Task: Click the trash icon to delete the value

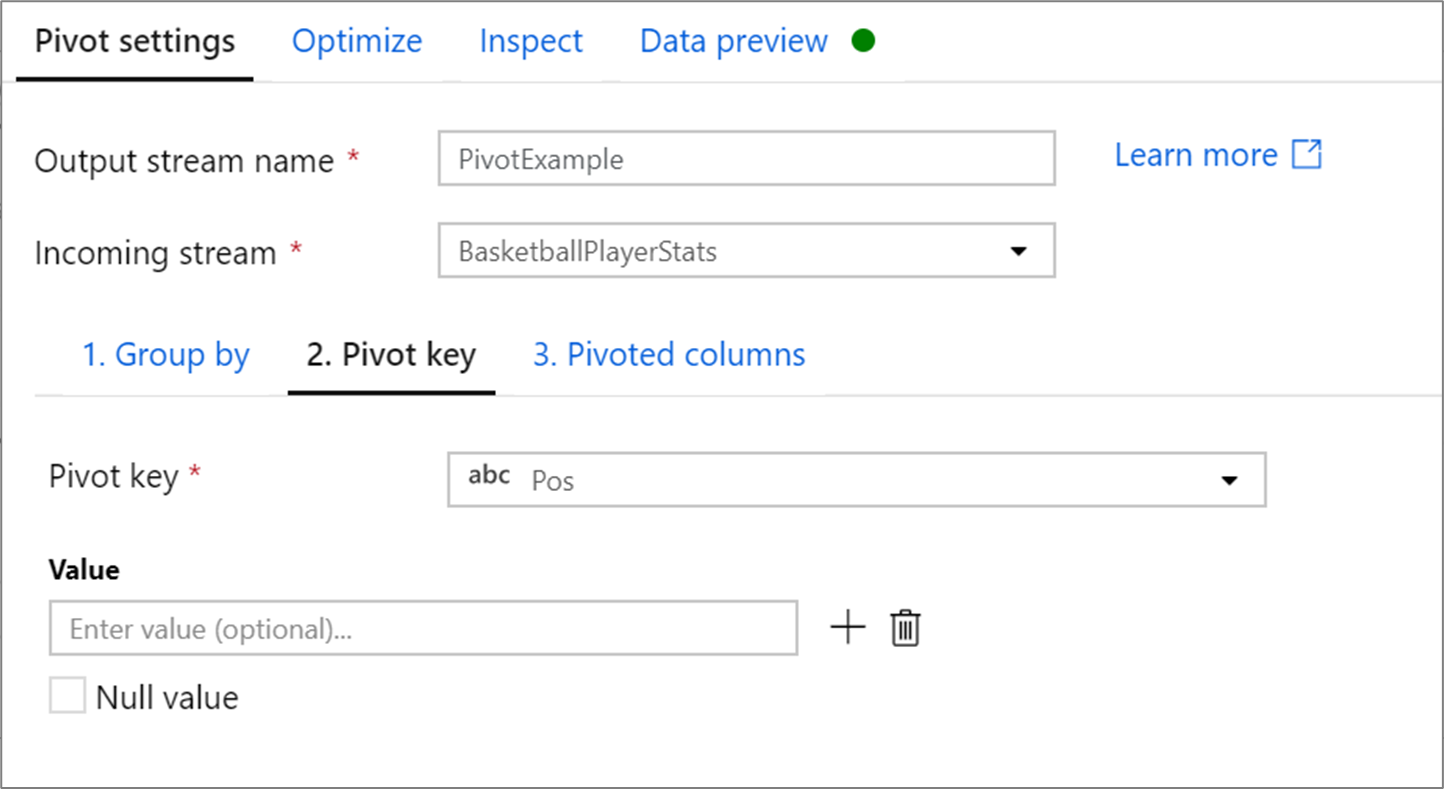Action: (x=904, y=627)
